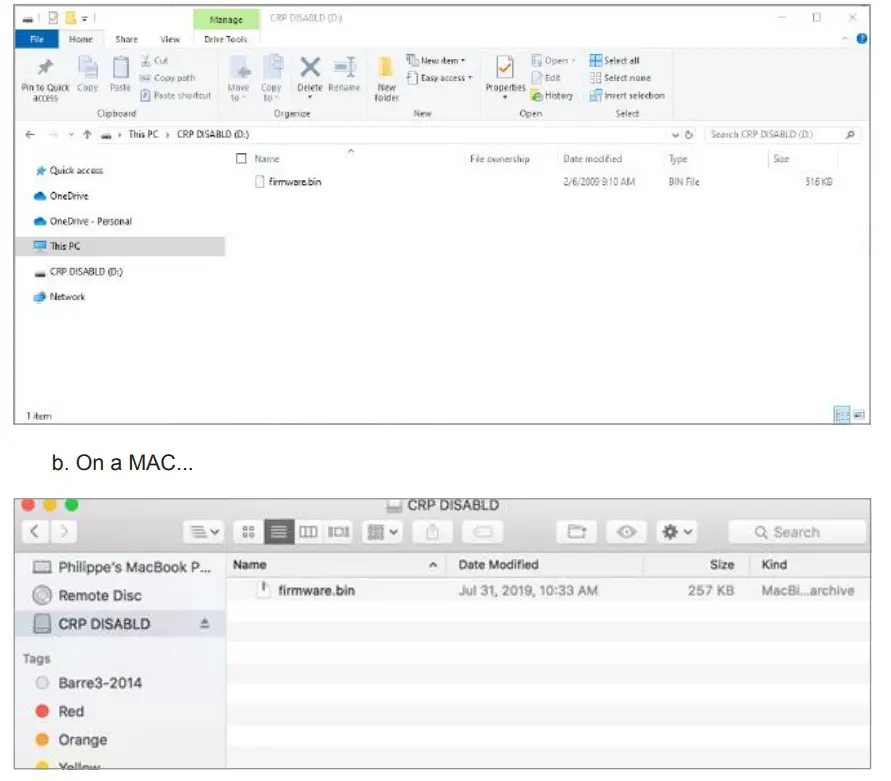Click the Paste icon in ribbon
Screen dimensions: 891x781
tap(120, 68)
